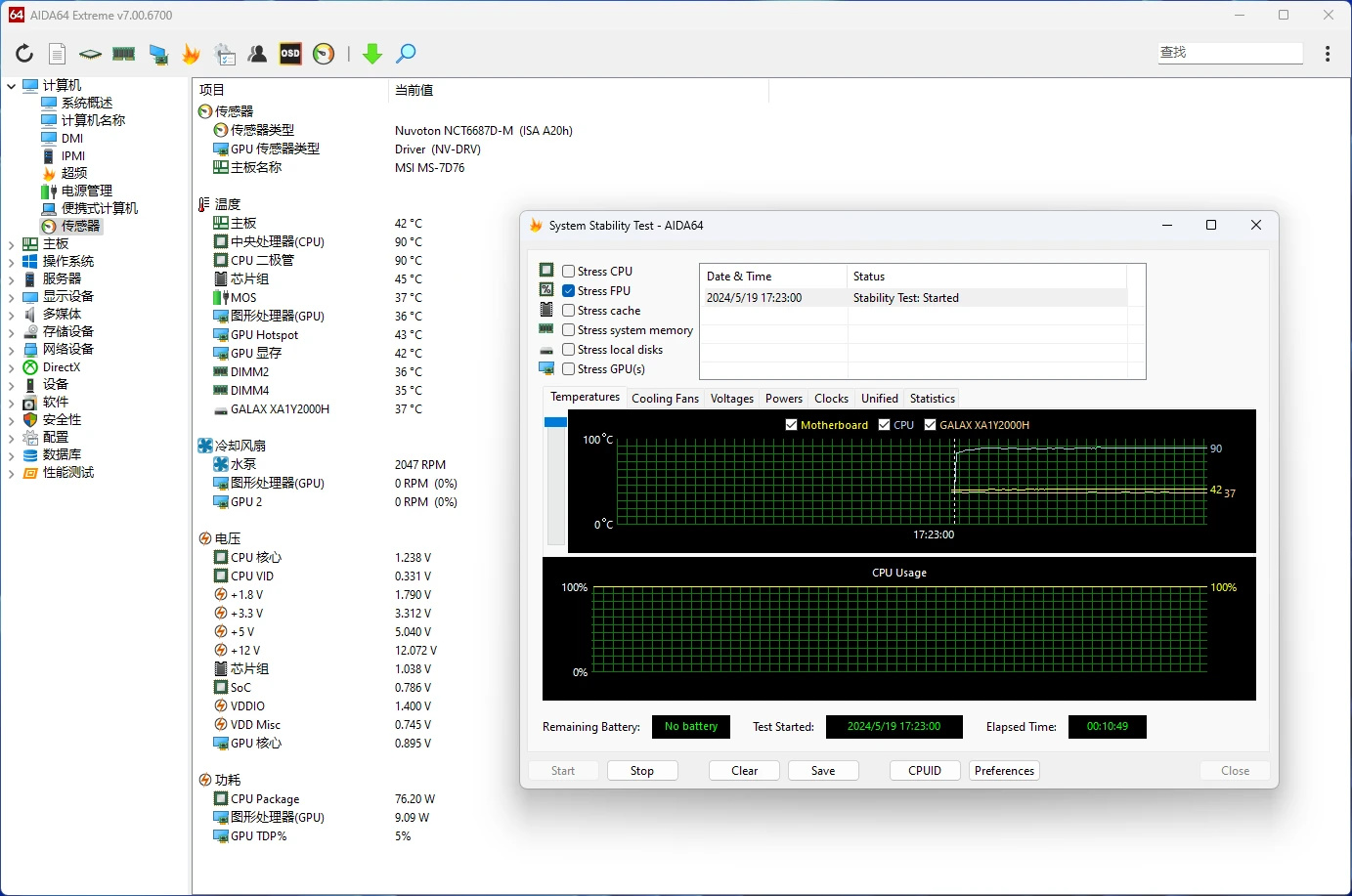The image size is (1352, 896).
Task: Toggle the Motherboard graph checkbox
Action: tap(792, 425)
